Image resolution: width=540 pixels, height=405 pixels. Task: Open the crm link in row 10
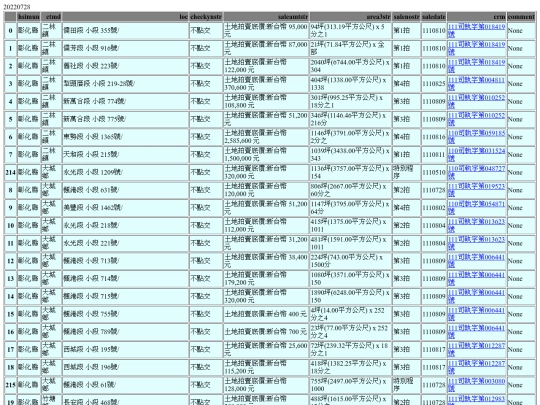[476, 226]
